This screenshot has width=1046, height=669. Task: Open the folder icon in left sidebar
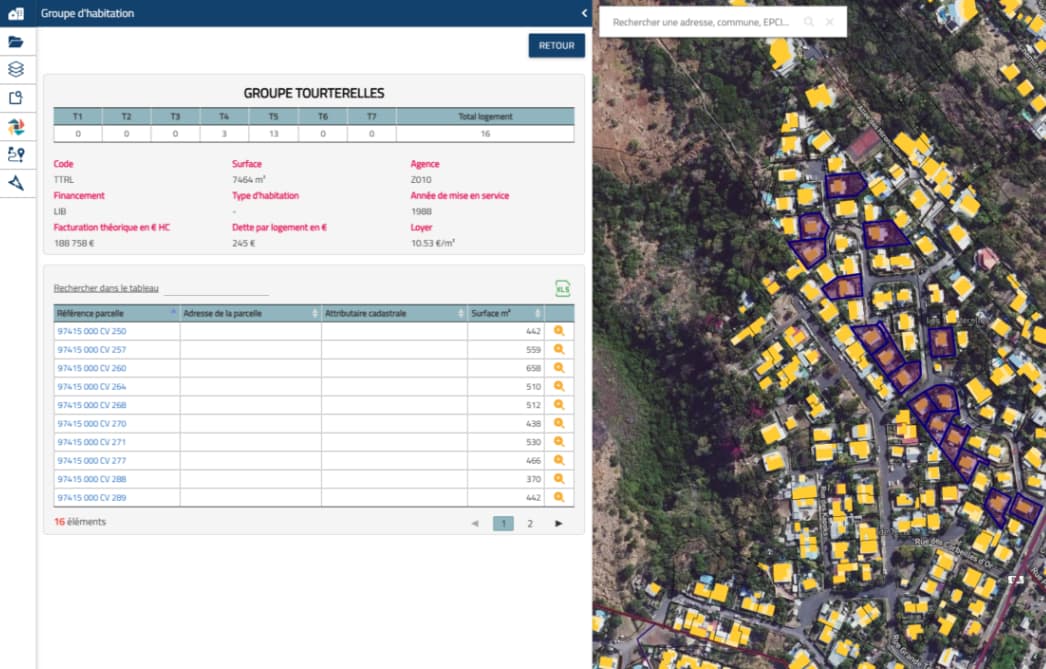click(16, 42)
